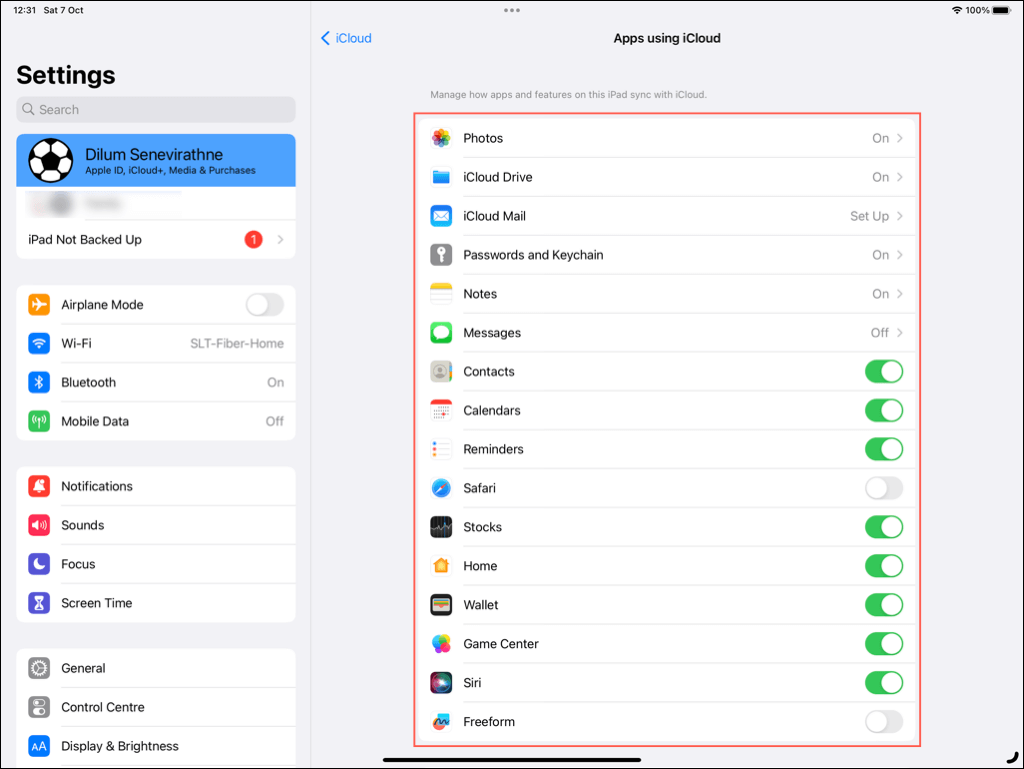Screen dimensions: 1024x769
Task: Click the Notes row chevron
Action: point(900,294)
